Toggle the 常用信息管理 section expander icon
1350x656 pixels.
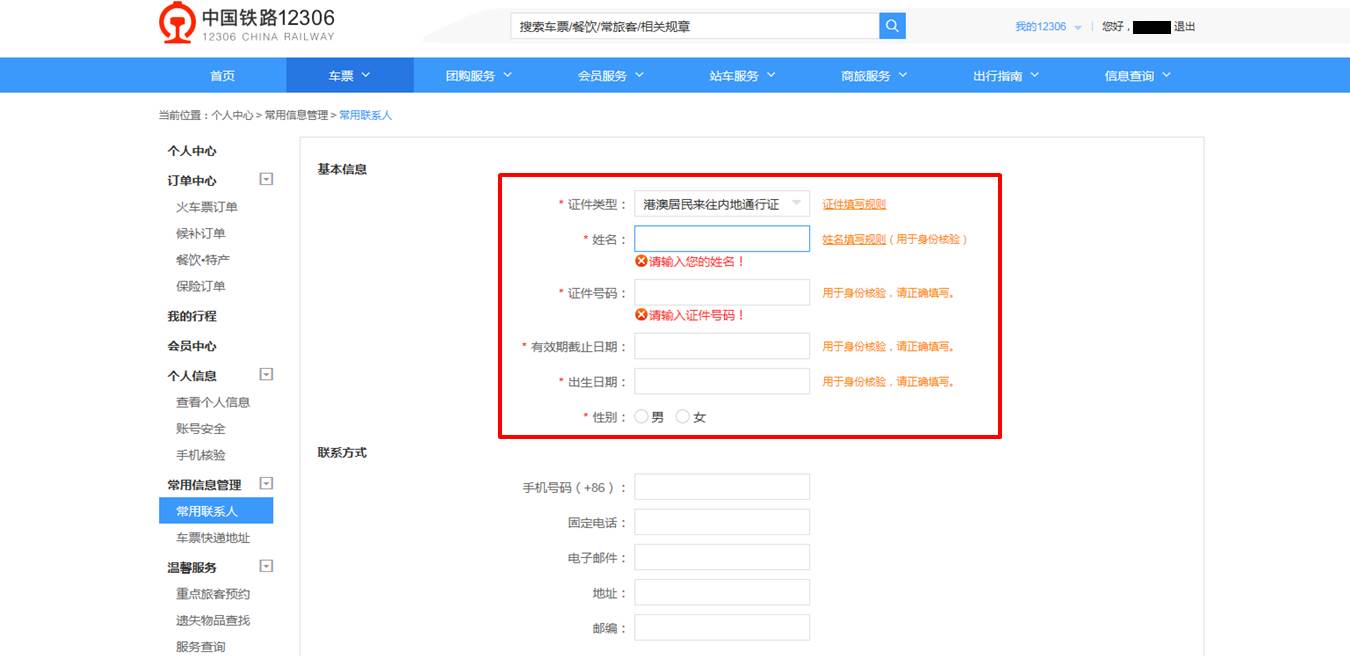(x=266, y=484)
